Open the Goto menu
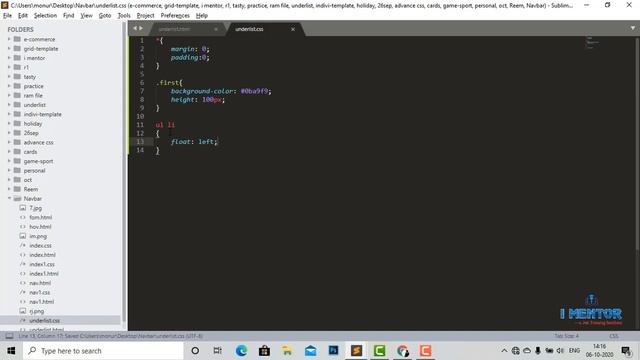Screen dimensions: 640x360 coord(105,16)
